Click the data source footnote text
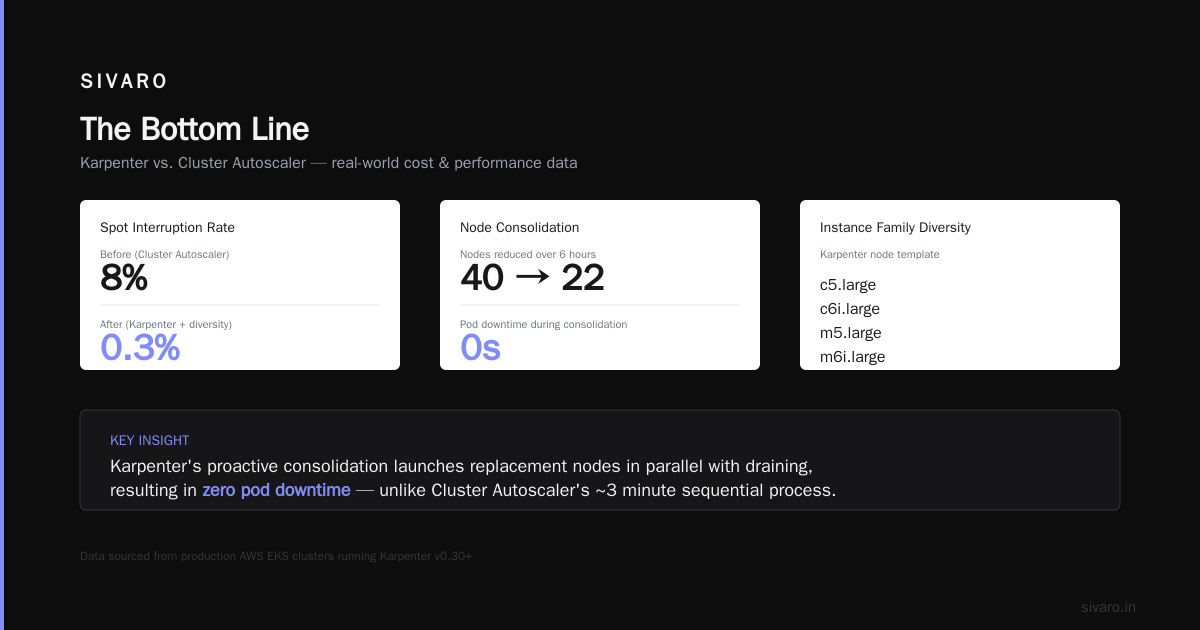1200x630 pixels. [276, 555]
